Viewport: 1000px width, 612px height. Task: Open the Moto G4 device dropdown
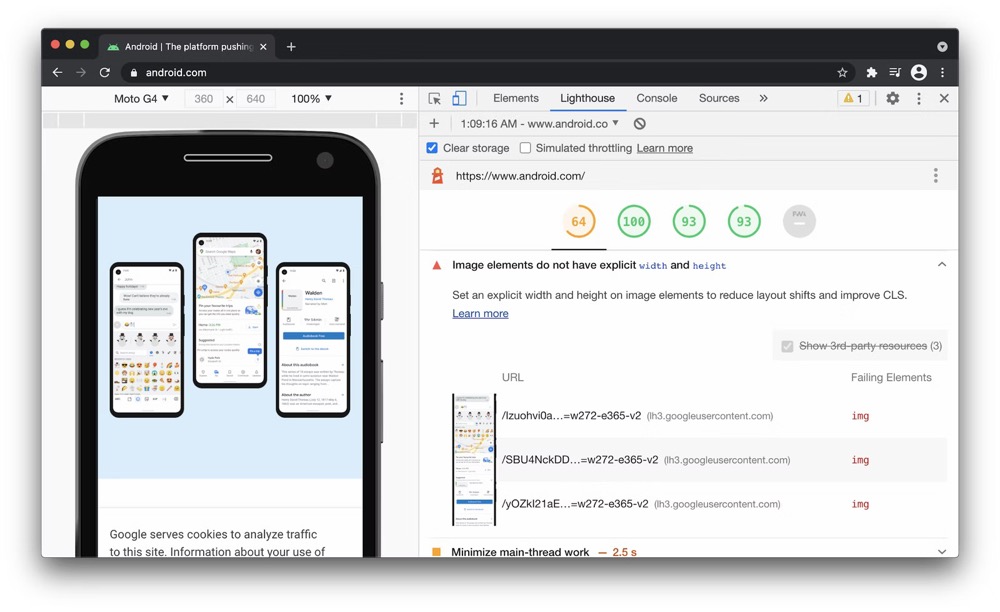coord(141,98)
